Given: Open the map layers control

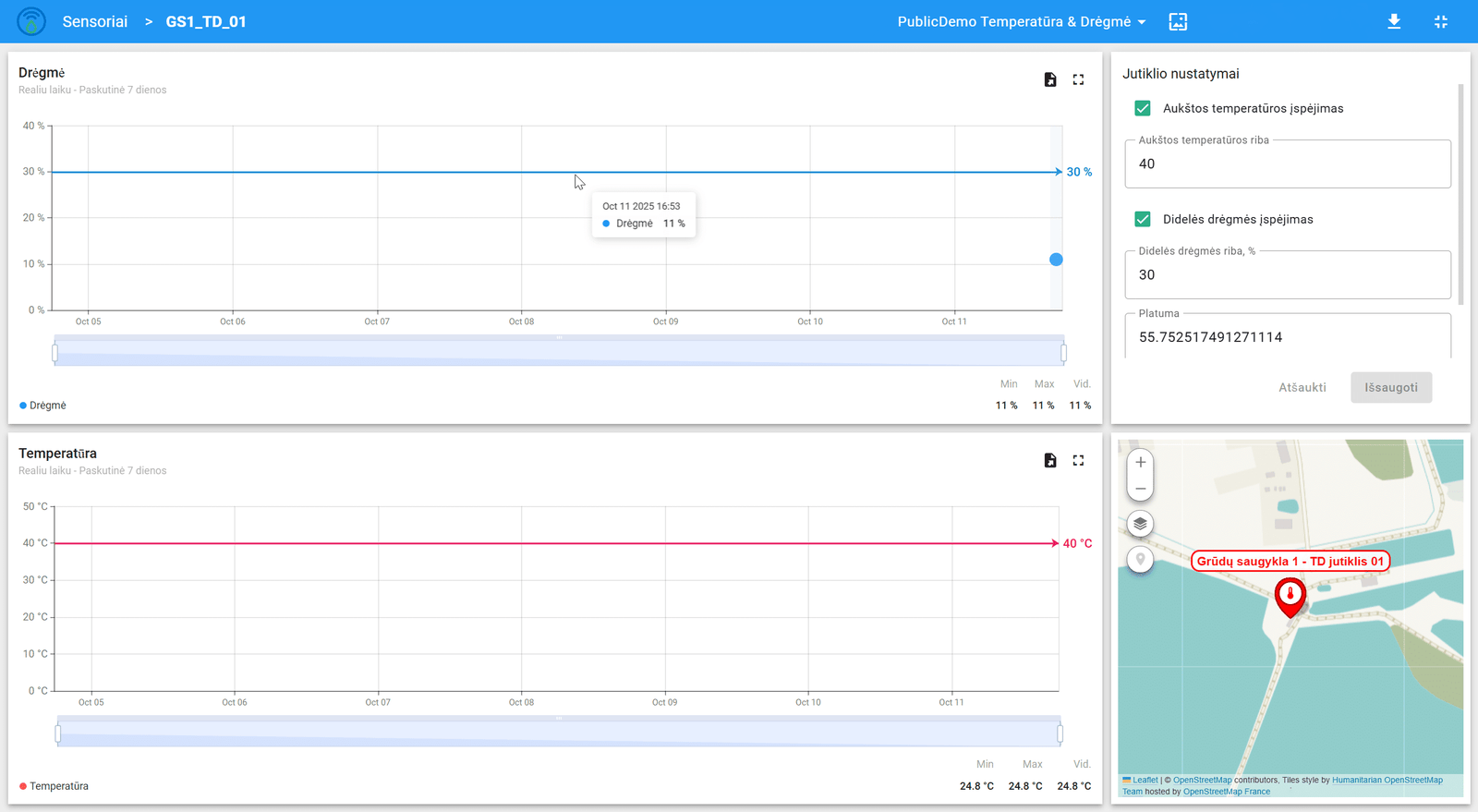Looking at the screenshot, I should point(1140,524).
